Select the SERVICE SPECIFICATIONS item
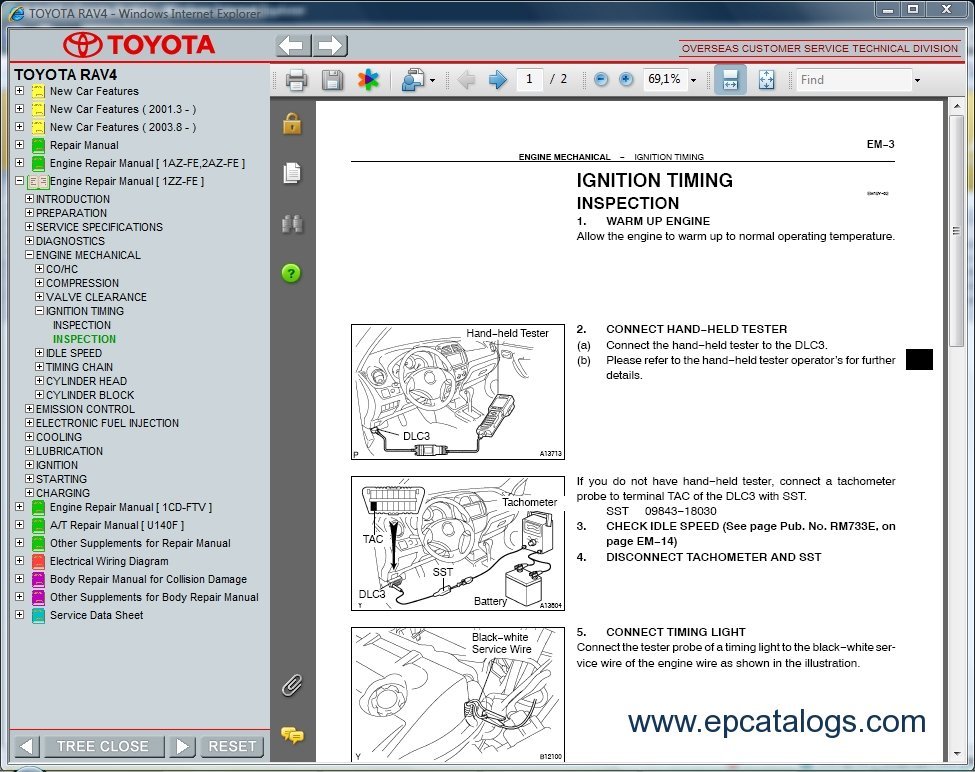 coord(99,227)
